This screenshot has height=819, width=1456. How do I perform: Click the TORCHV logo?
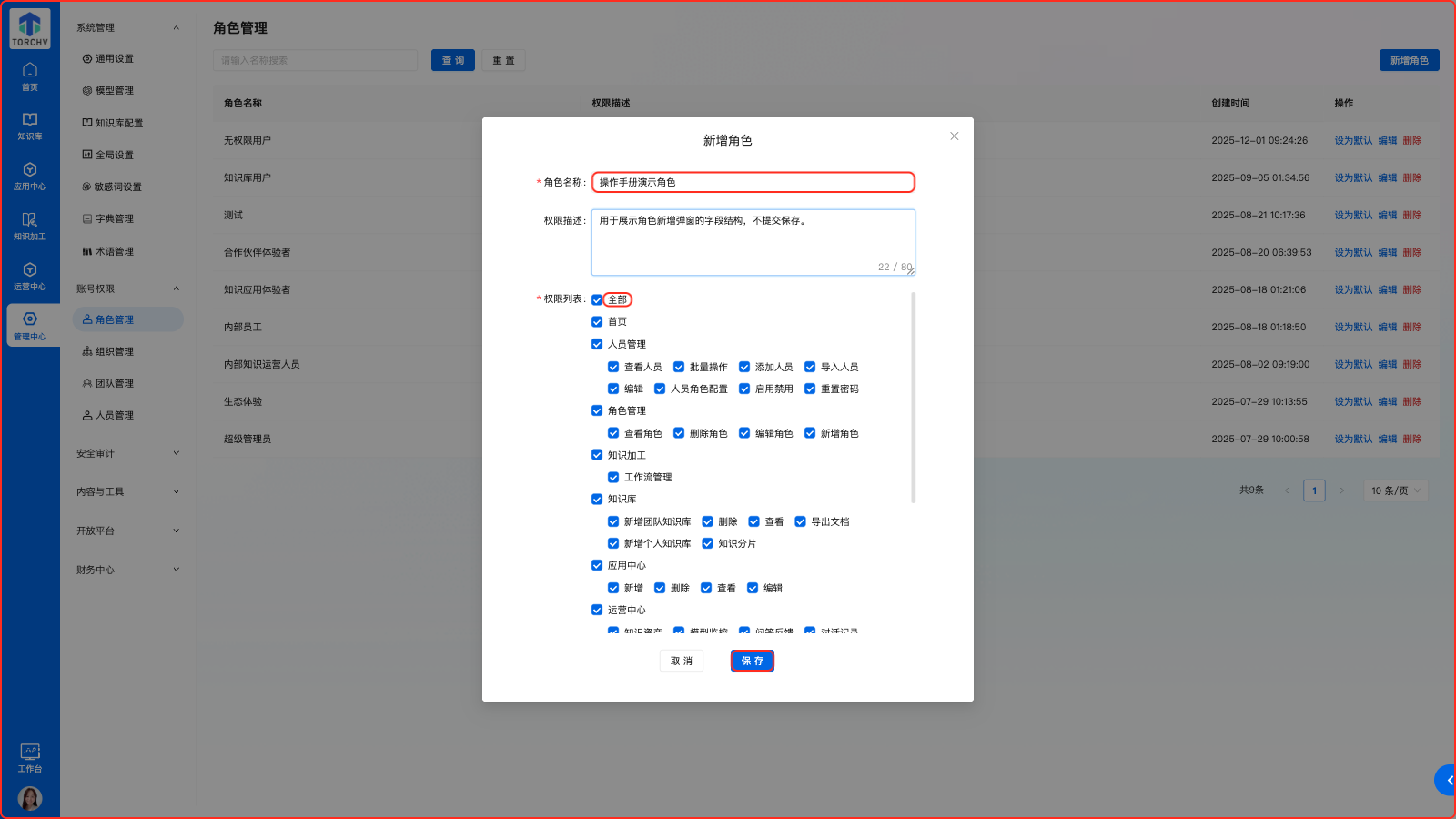click(x=29, y=27)
